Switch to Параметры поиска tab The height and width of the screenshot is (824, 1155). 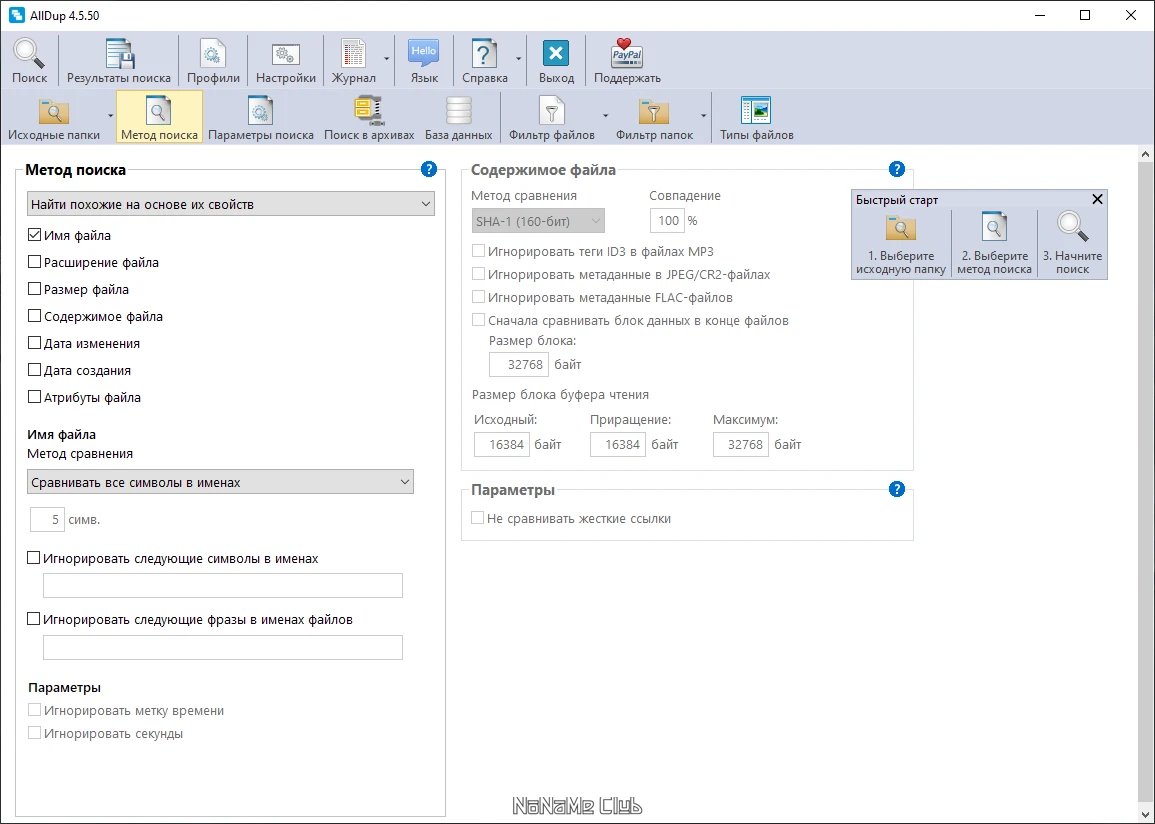click(x=261, y=117)
